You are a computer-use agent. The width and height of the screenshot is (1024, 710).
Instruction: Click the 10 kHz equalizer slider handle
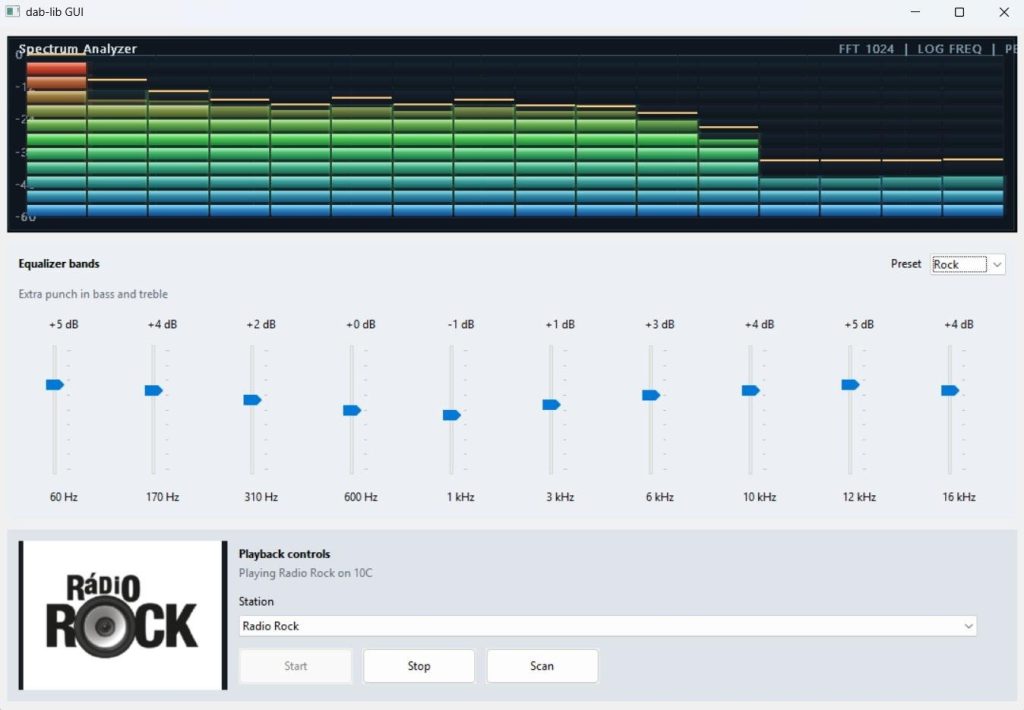coord(751,391)
